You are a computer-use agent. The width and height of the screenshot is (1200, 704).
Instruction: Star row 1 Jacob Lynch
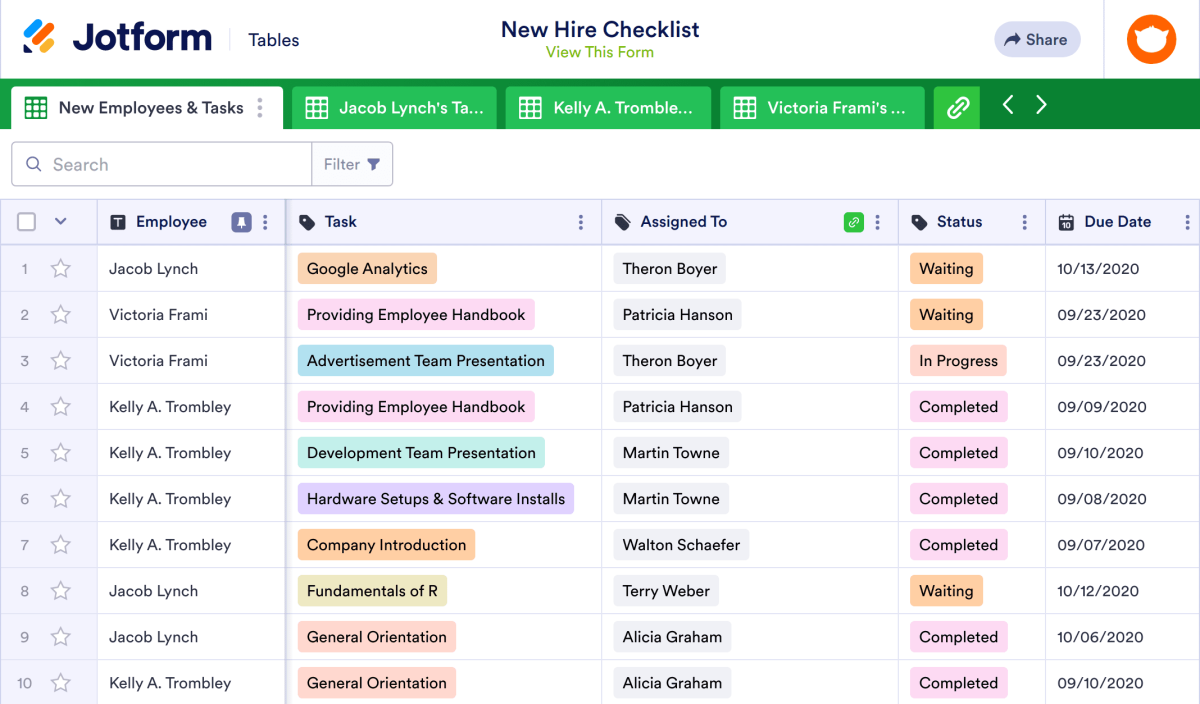(x=61, y=268)
